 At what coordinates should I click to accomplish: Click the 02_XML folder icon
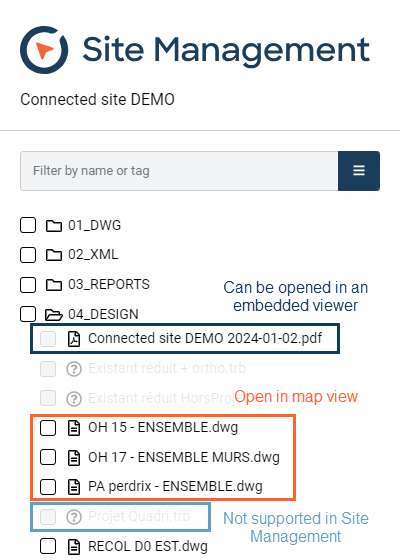click(x=54, y=255)
